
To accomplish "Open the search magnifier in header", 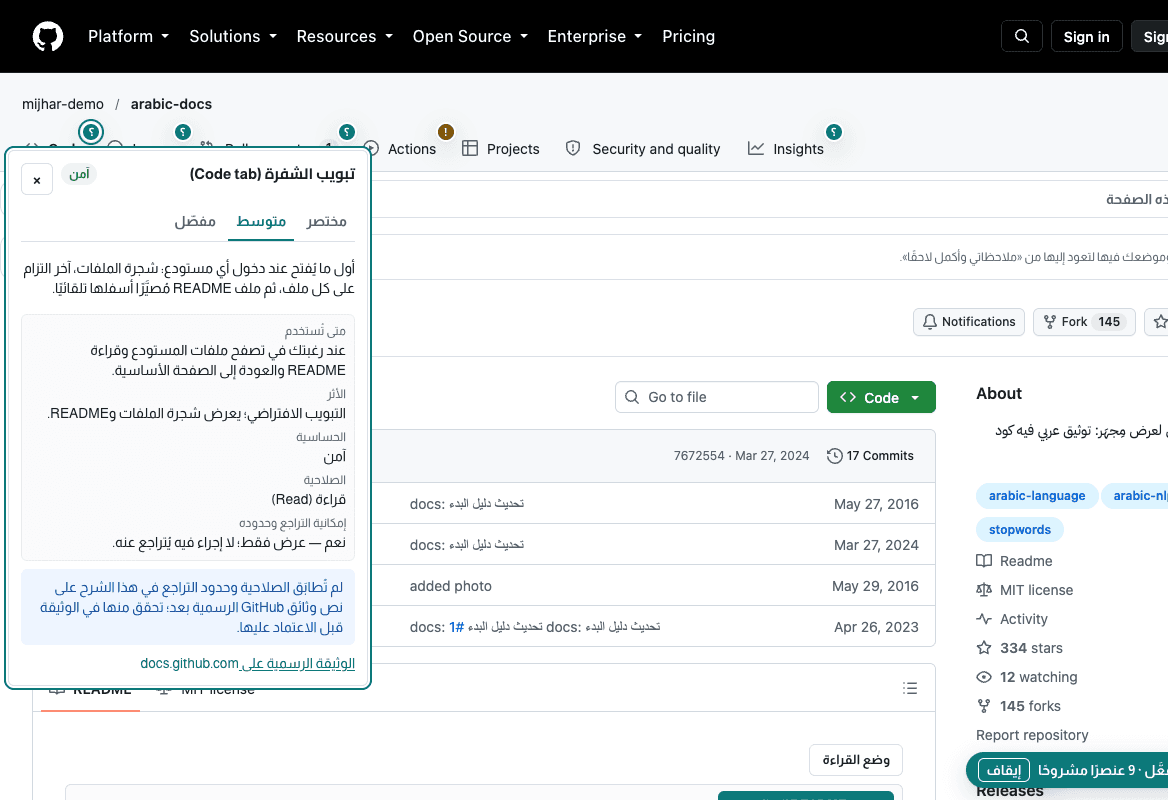I will (1021, 36).
